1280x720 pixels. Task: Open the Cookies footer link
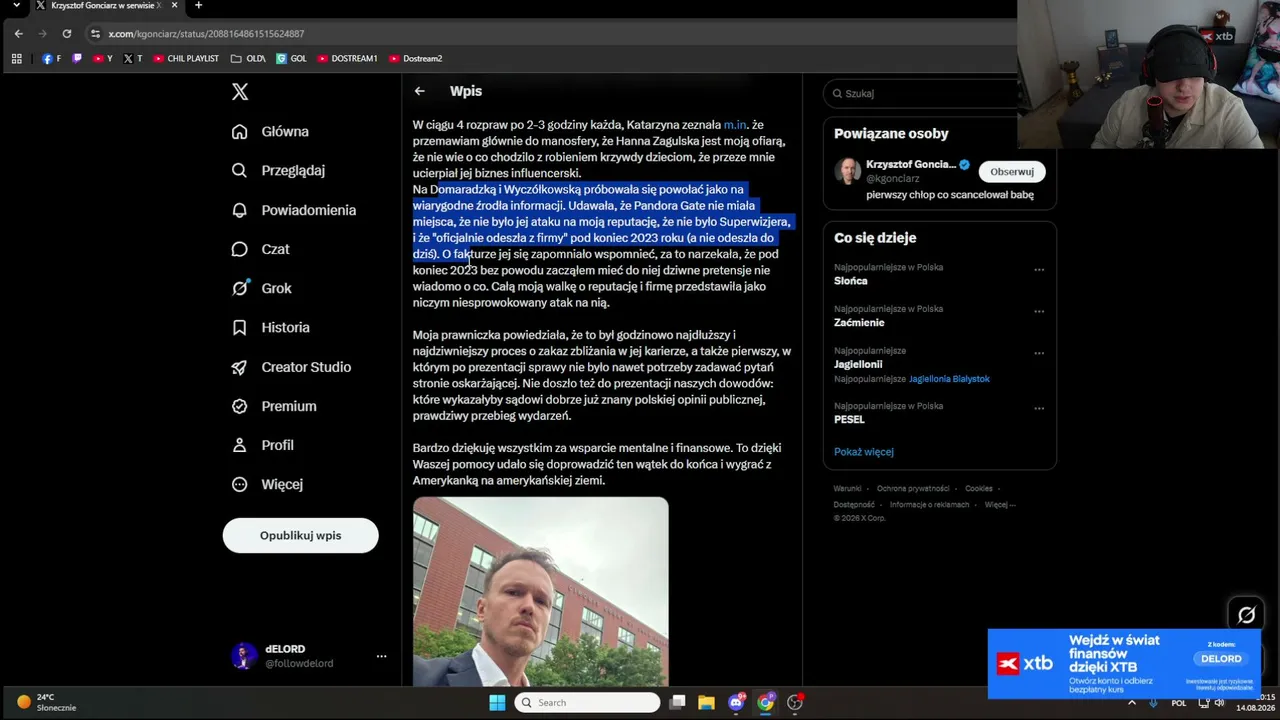pos(979,489)
